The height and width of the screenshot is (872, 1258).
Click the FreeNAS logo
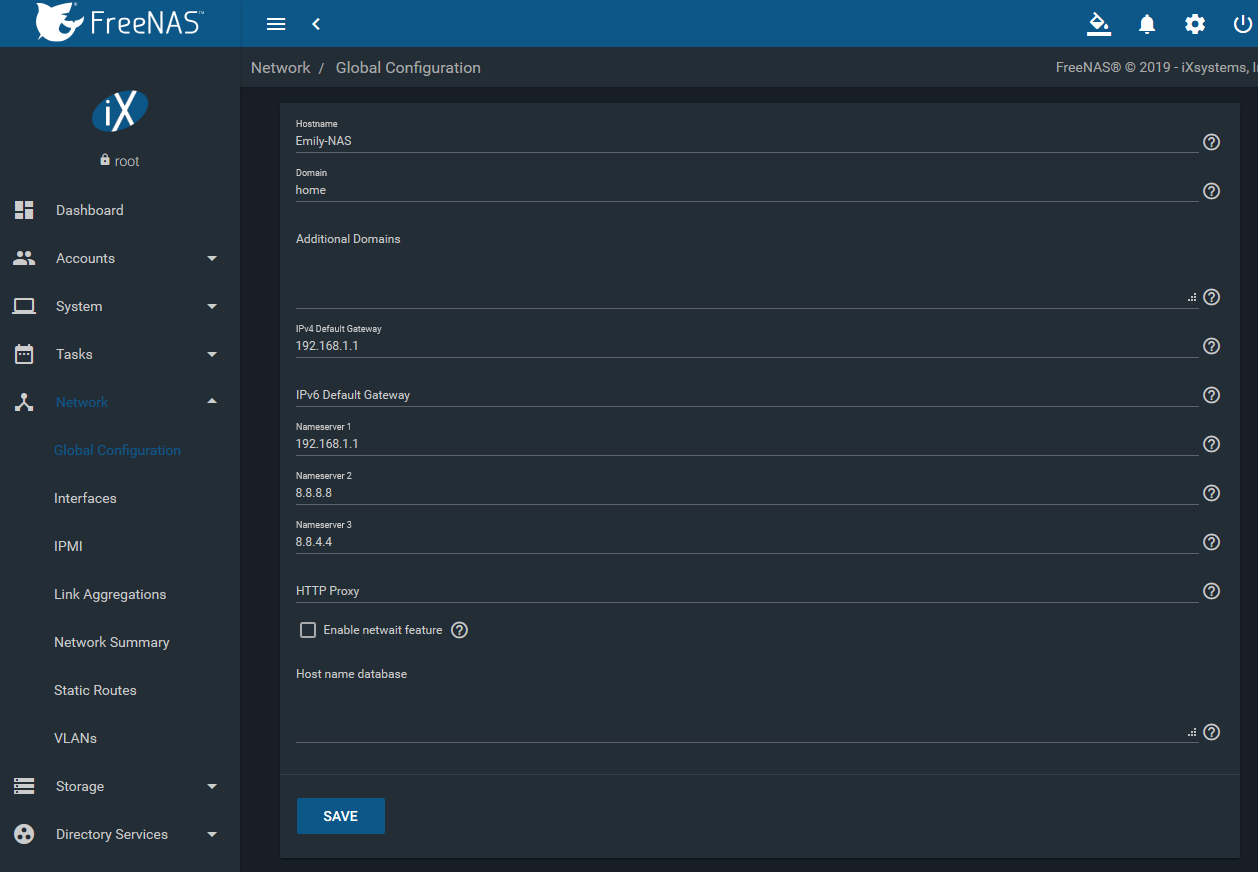tap(119, 23)
